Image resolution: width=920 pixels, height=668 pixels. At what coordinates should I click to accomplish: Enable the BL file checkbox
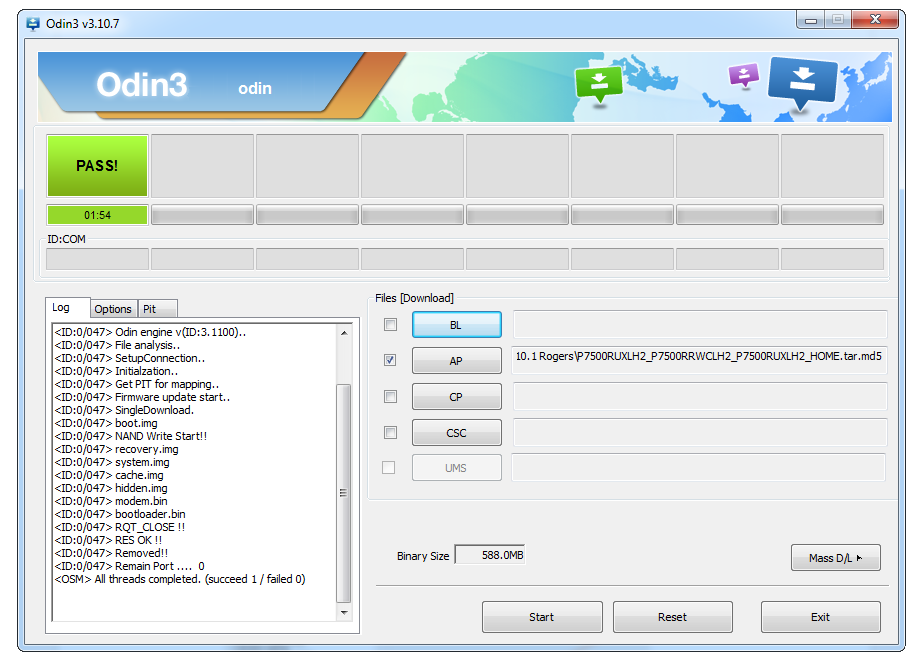390,324
